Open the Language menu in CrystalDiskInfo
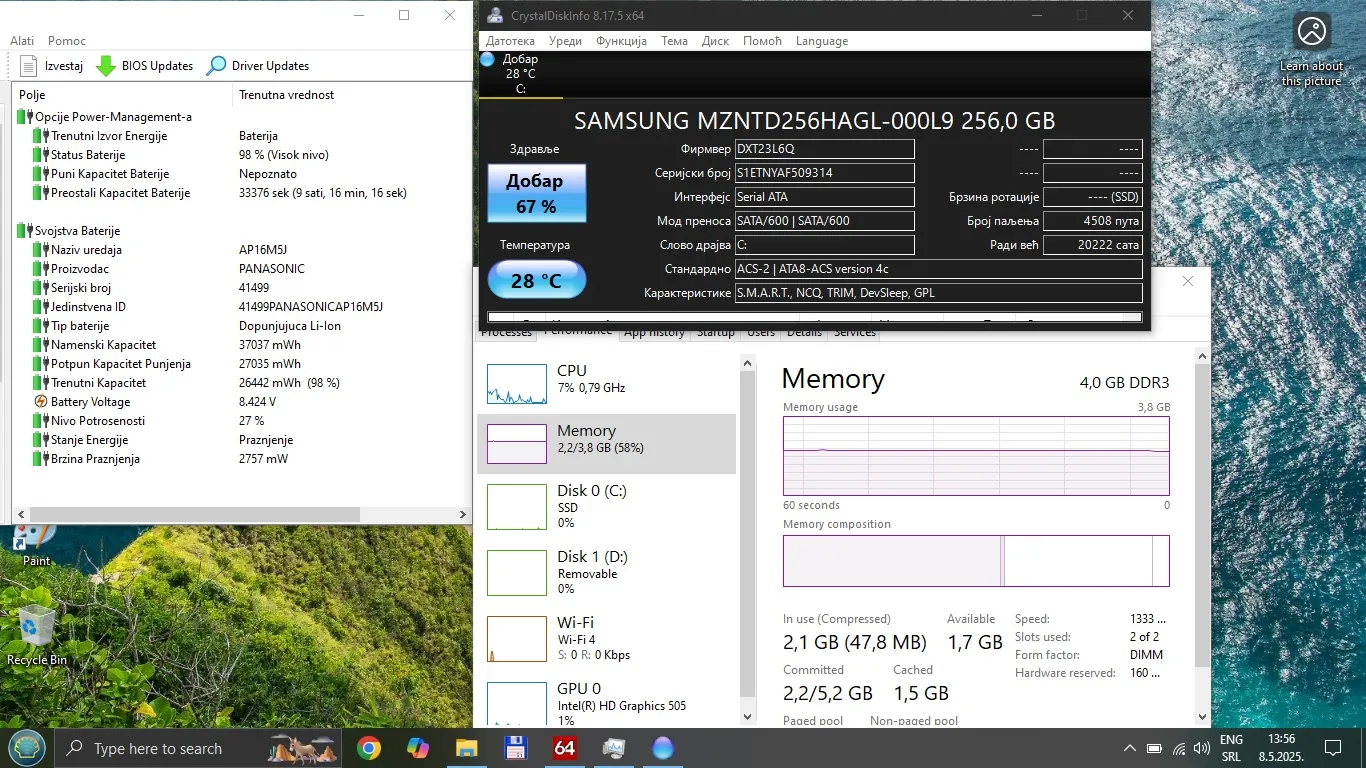Screen dimensions: 1366x768 tap(822, 41)
